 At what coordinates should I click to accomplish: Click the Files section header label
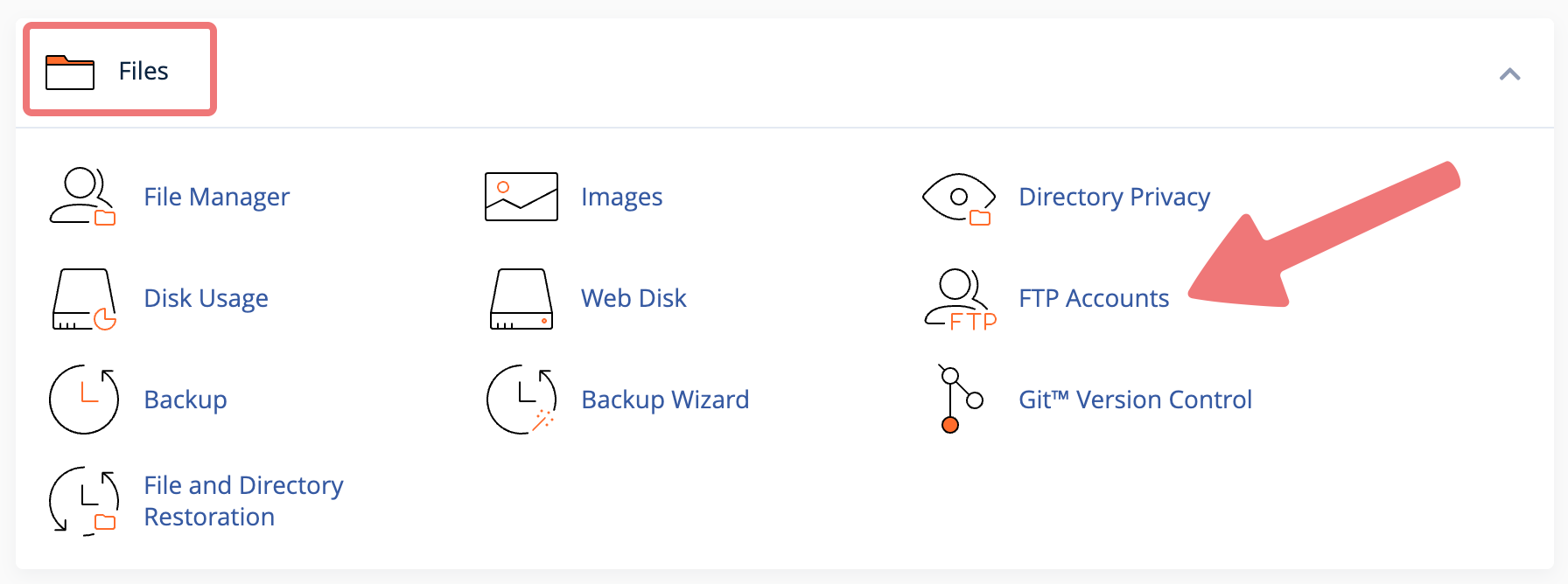(143, 71)
